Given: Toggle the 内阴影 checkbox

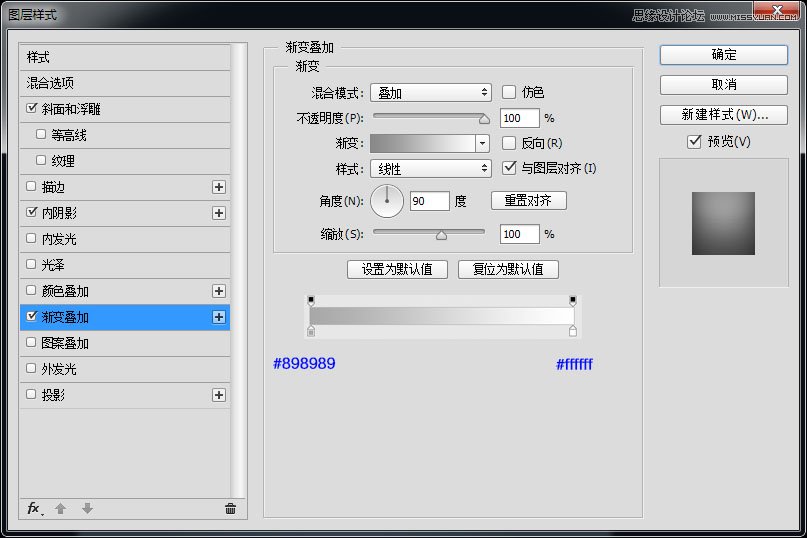Looking at the screenshot, I should coord(32,212).
